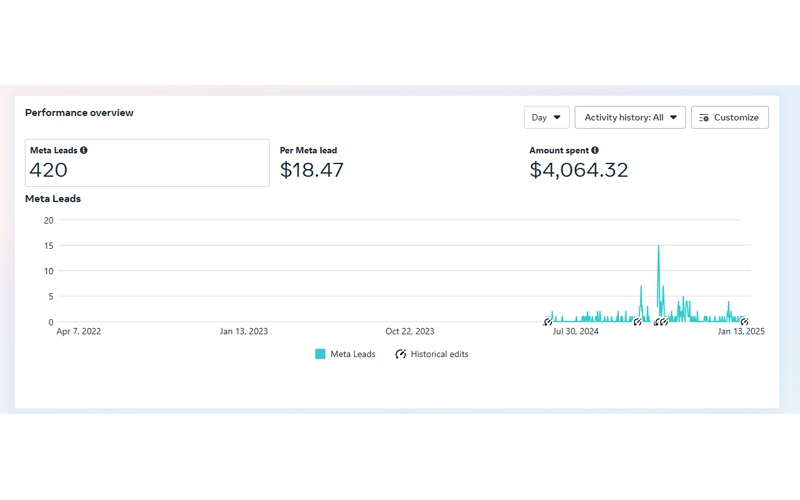The width and height of the screenshot is (800, 500).
Task: Click the chart peak at 15 leads
Action: [x=658, y=246]
